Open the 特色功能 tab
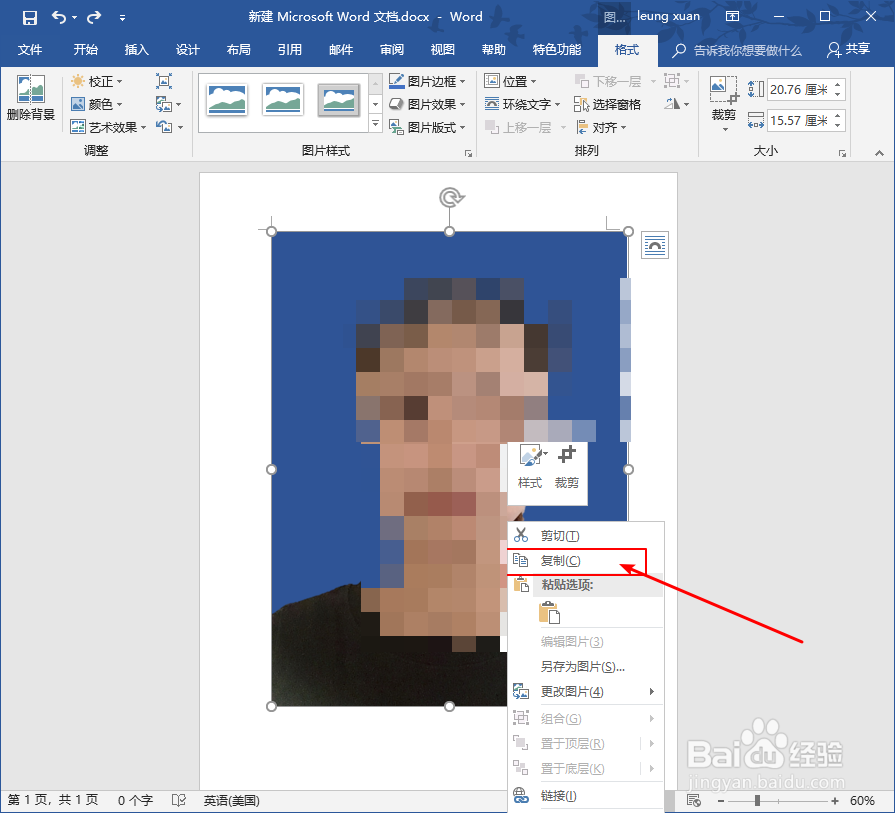 [x=557, y=50]
